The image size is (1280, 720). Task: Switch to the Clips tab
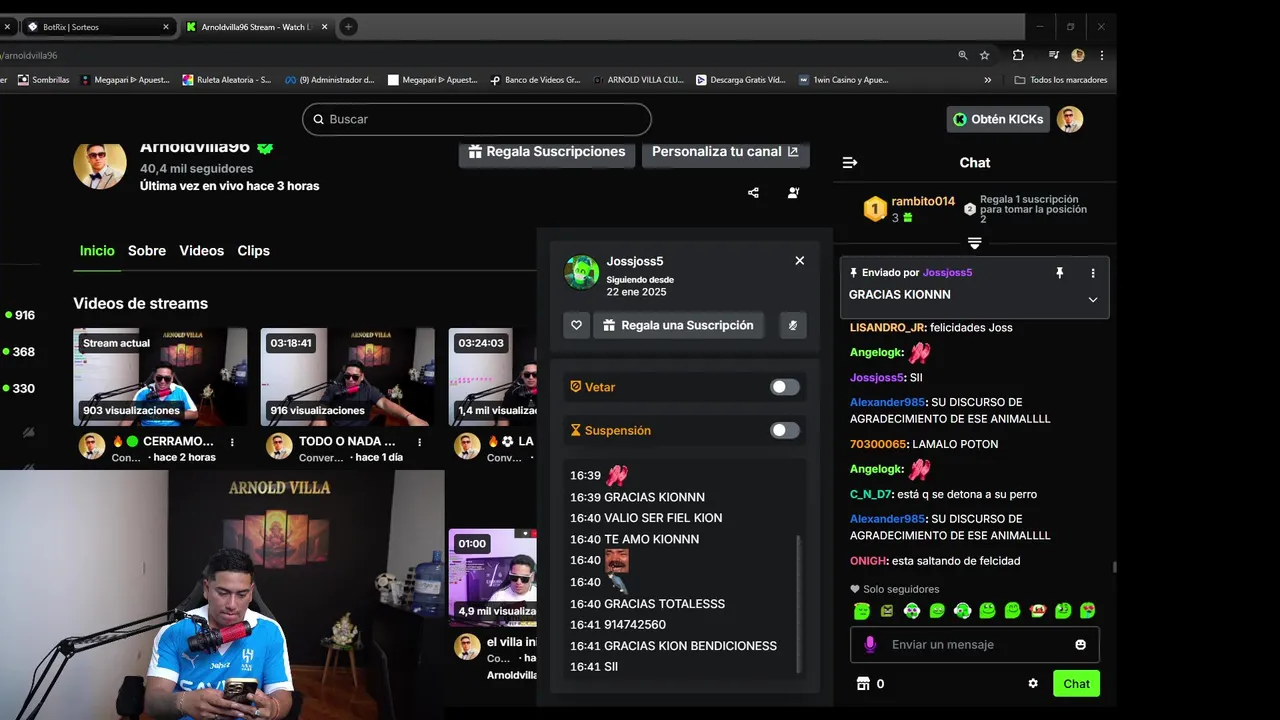(253, 251)
